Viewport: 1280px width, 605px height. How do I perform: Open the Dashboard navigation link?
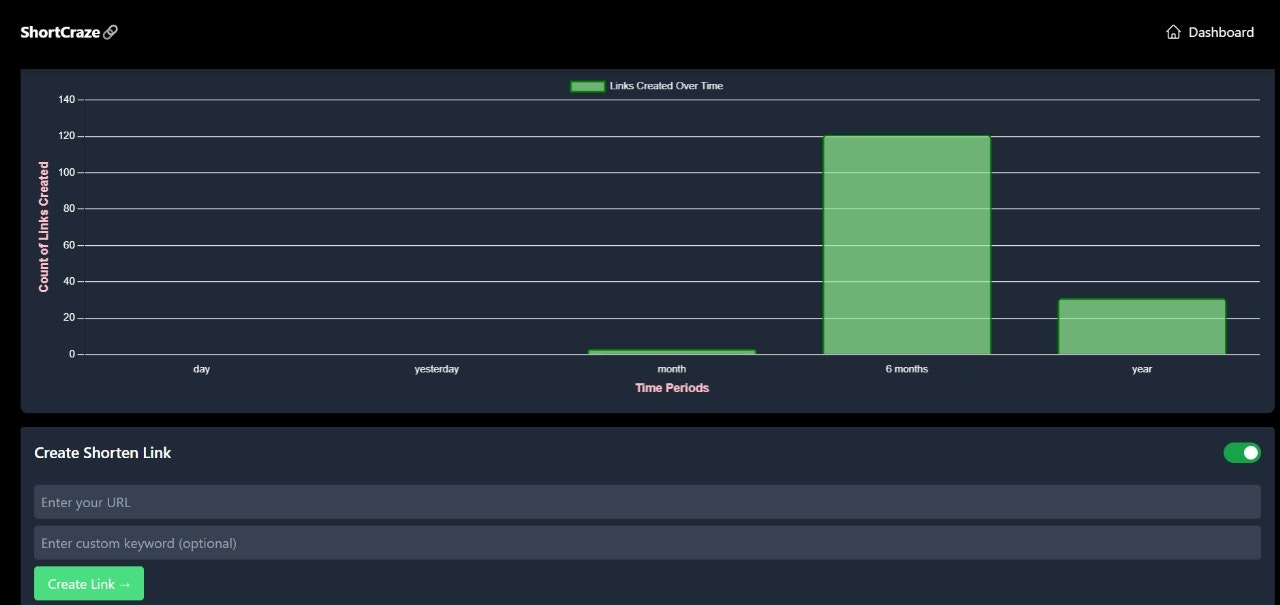tap(1220, 32)
